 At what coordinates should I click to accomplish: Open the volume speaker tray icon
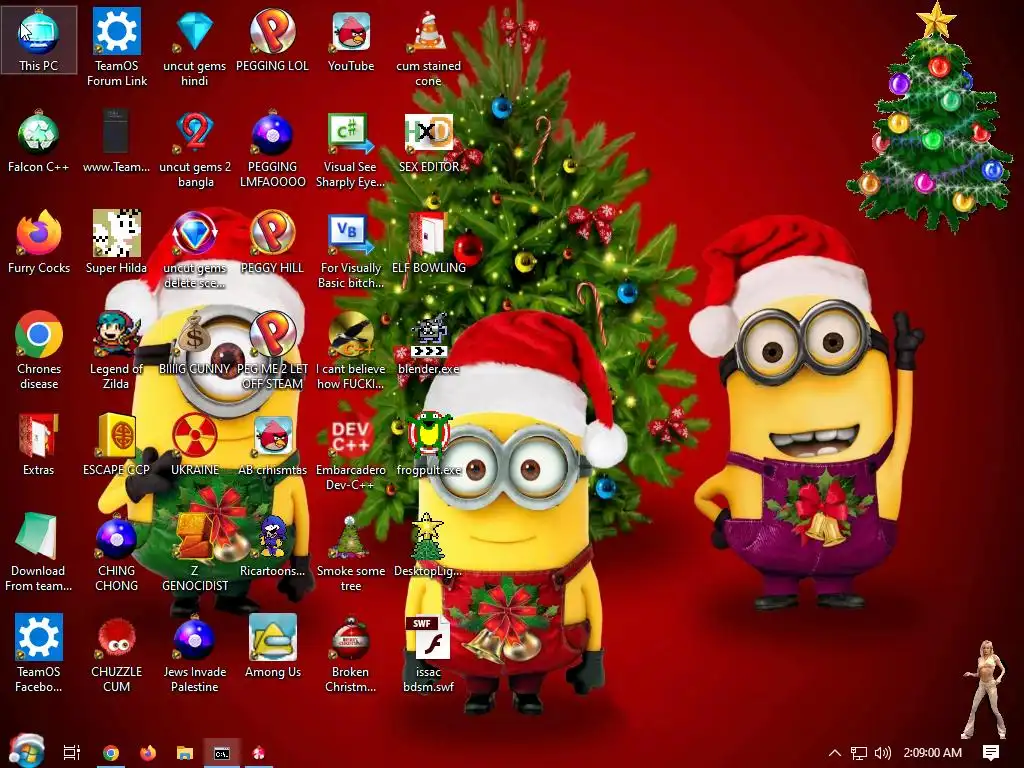882,753
